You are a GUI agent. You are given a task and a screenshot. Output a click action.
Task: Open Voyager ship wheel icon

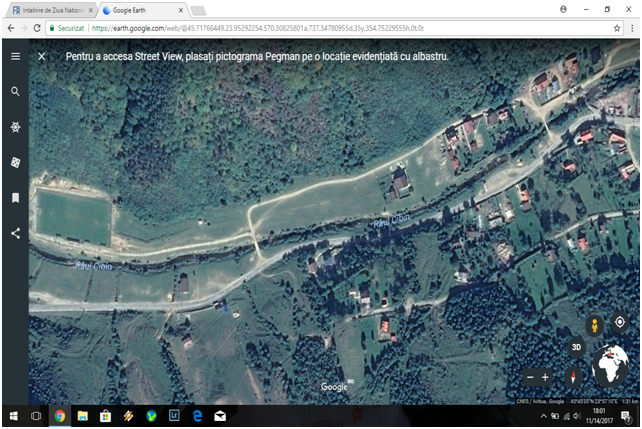[15, 127]
